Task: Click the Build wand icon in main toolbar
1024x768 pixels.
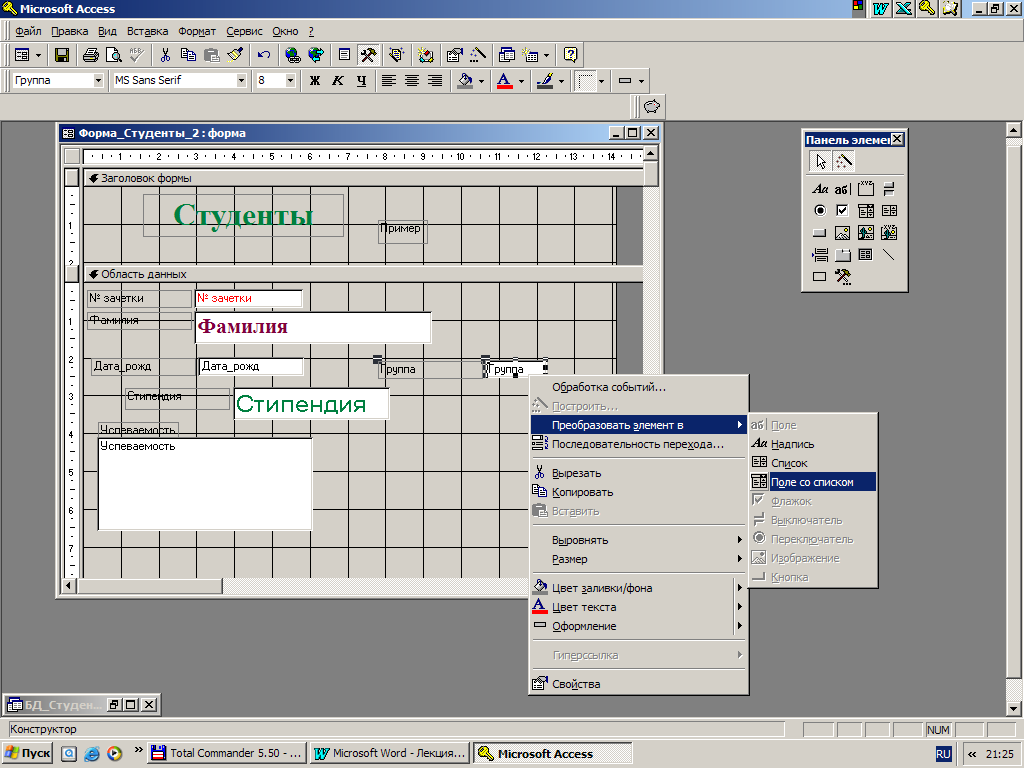Action: pos(477,55)
